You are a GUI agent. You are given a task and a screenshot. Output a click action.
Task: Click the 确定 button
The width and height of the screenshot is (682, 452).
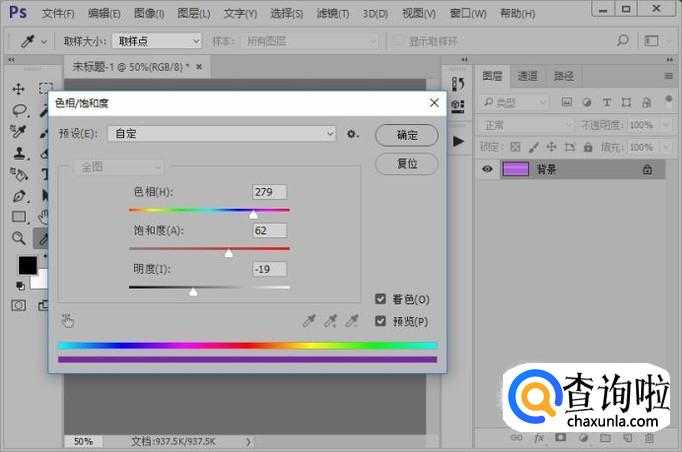pos(407,135)
